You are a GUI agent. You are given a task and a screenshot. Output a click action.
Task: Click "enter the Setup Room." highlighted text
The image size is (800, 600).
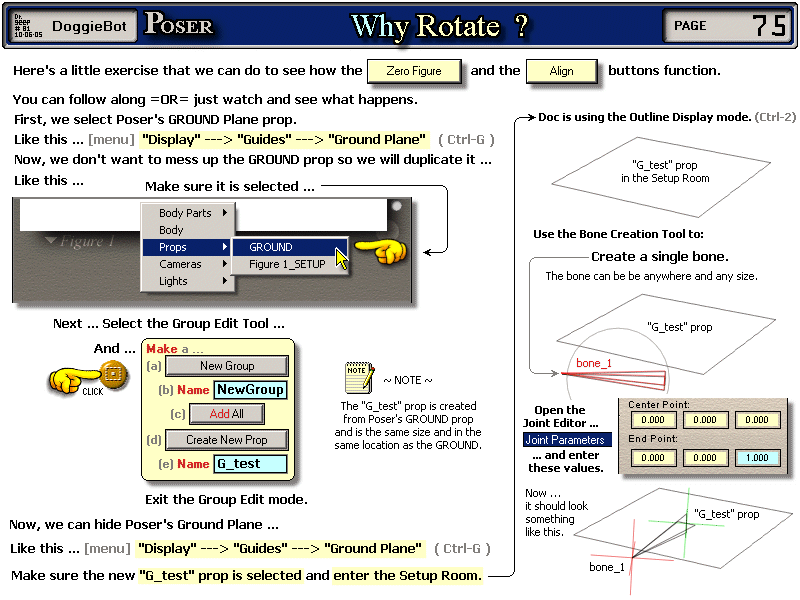(408, 575)
